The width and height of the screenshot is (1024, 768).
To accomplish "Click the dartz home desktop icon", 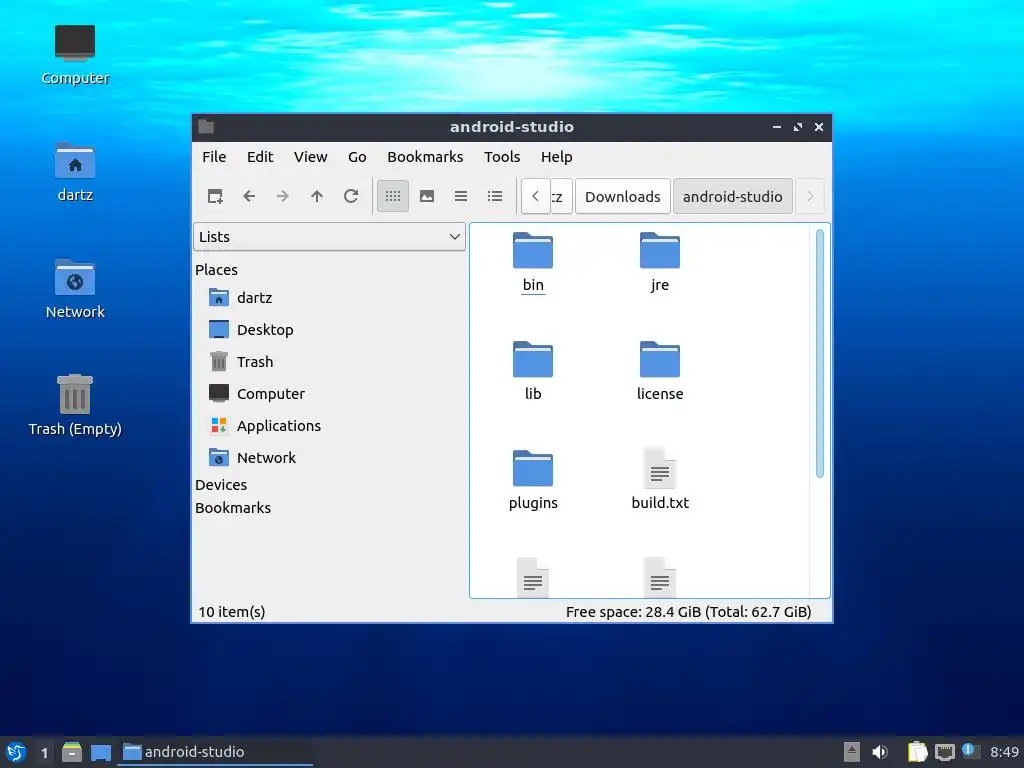I will (x=75, y=172).
